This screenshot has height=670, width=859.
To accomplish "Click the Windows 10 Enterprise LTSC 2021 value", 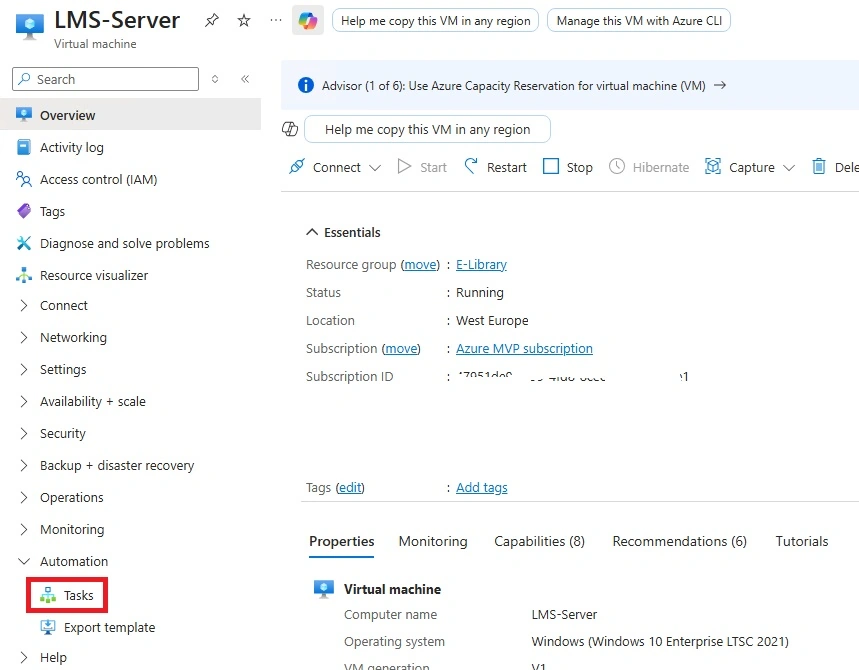I will click(x=660, y=642).
